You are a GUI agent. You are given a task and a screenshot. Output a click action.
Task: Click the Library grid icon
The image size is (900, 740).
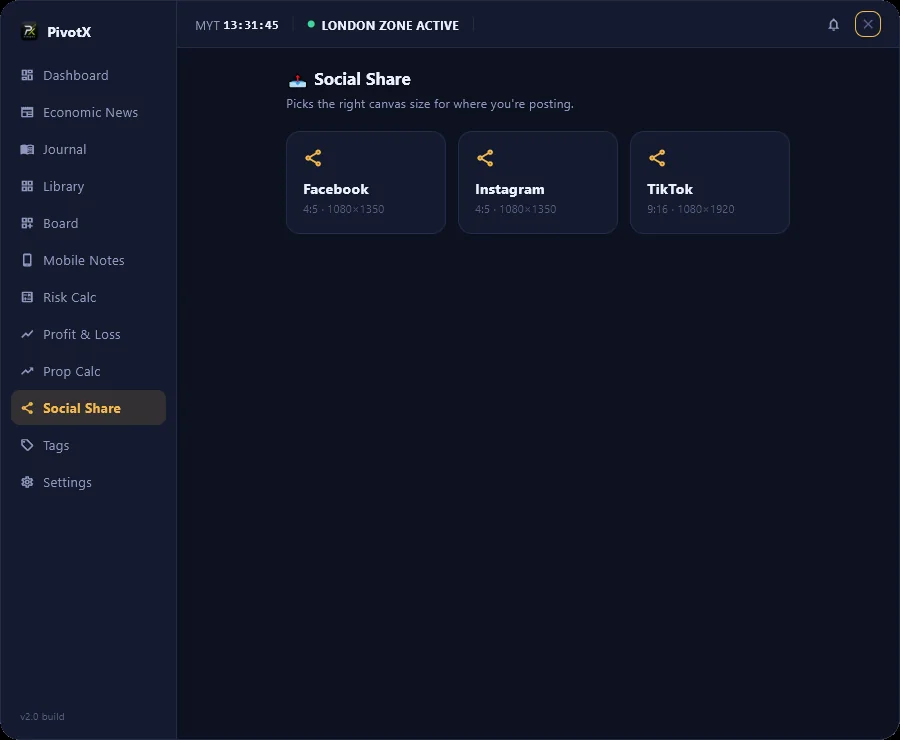27,186
